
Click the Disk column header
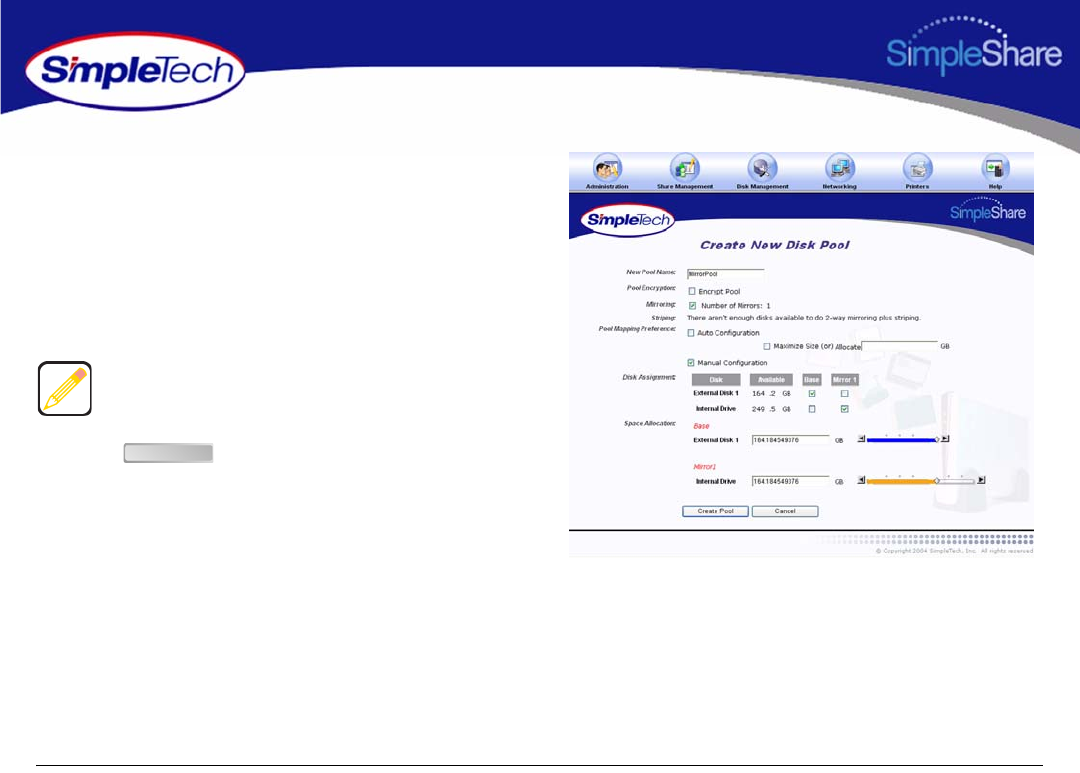pos(716,380)
